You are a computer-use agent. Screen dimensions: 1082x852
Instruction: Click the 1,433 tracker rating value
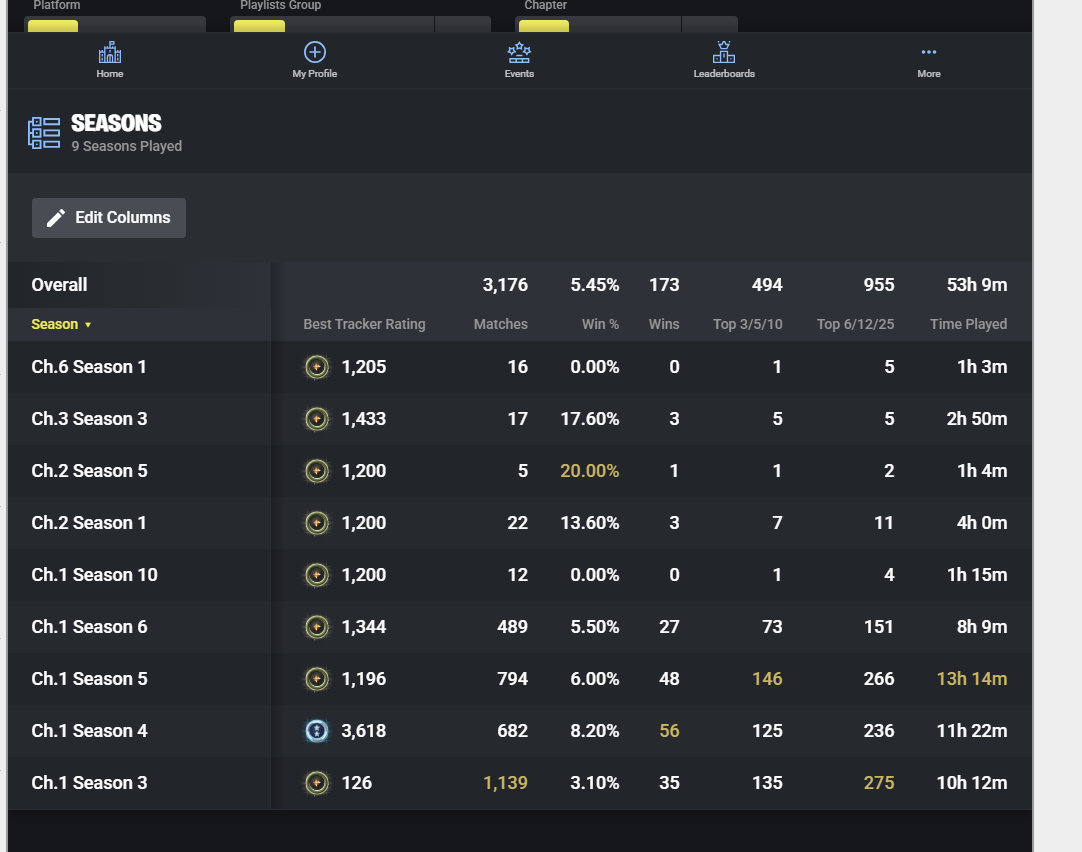tap(364, 419)
